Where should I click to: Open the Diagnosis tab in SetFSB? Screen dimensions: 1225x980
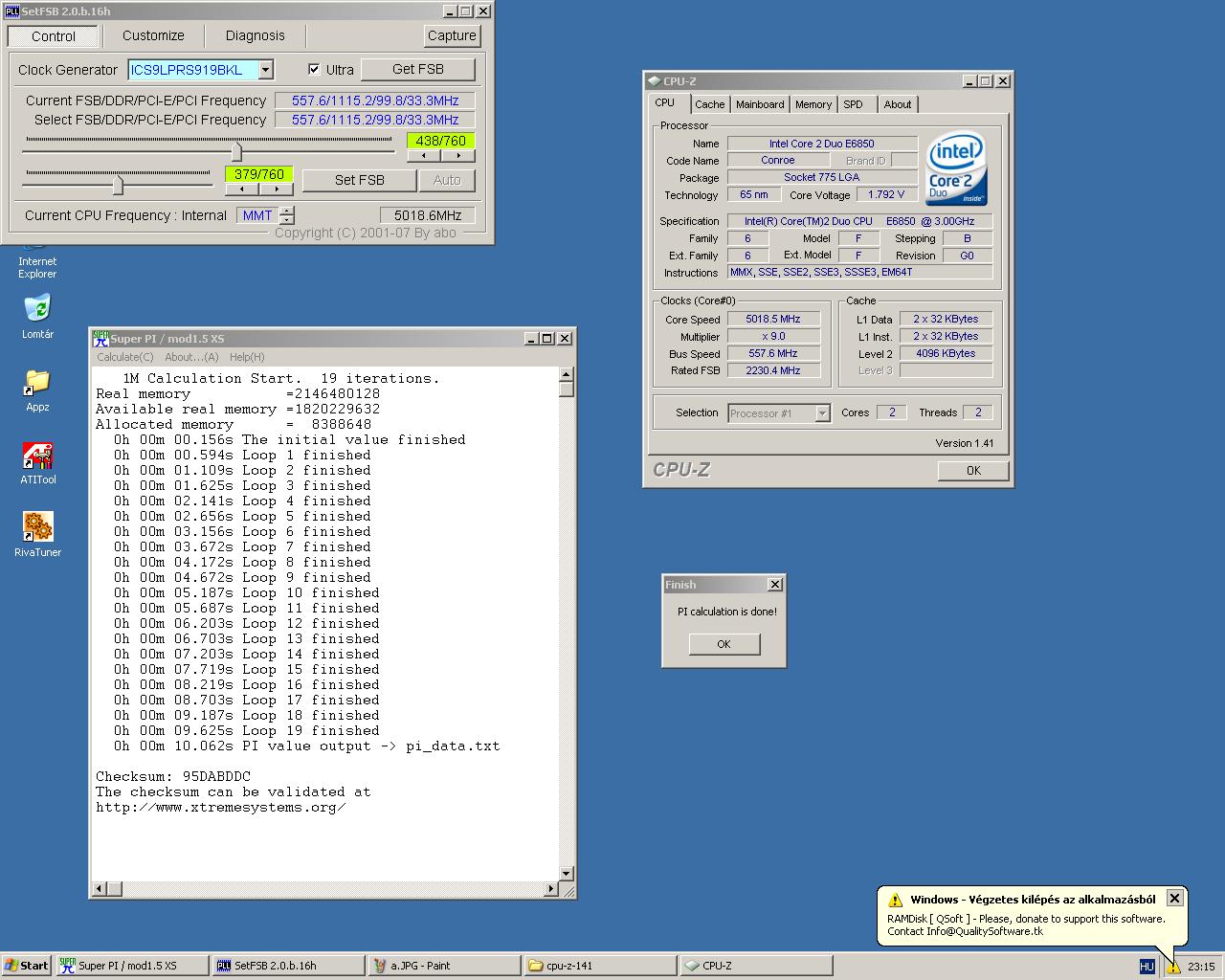tap(255, 35)
